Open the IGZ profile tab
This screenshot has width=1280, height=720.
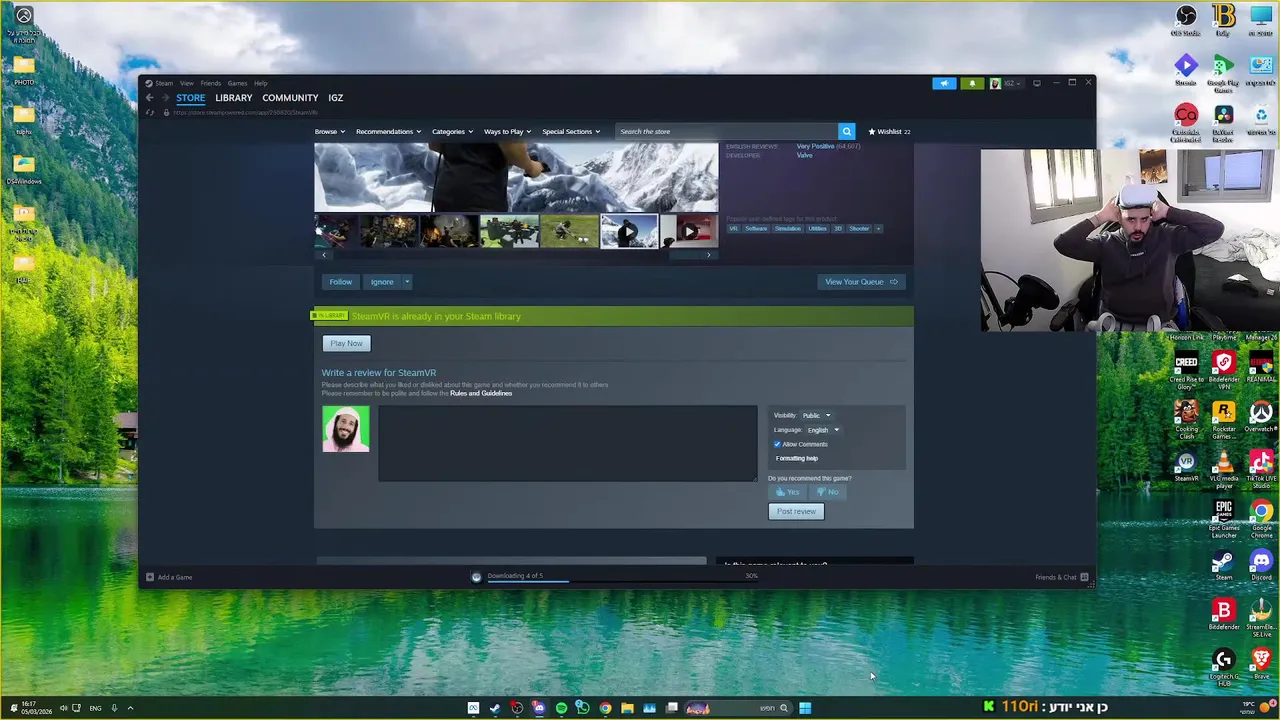(x=335, y=98)
